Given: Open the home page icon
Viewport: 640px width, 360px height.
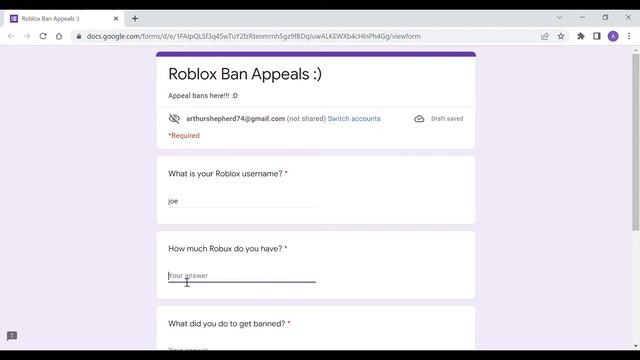Looking at the screenshot, I should click(x=59, y=36).
